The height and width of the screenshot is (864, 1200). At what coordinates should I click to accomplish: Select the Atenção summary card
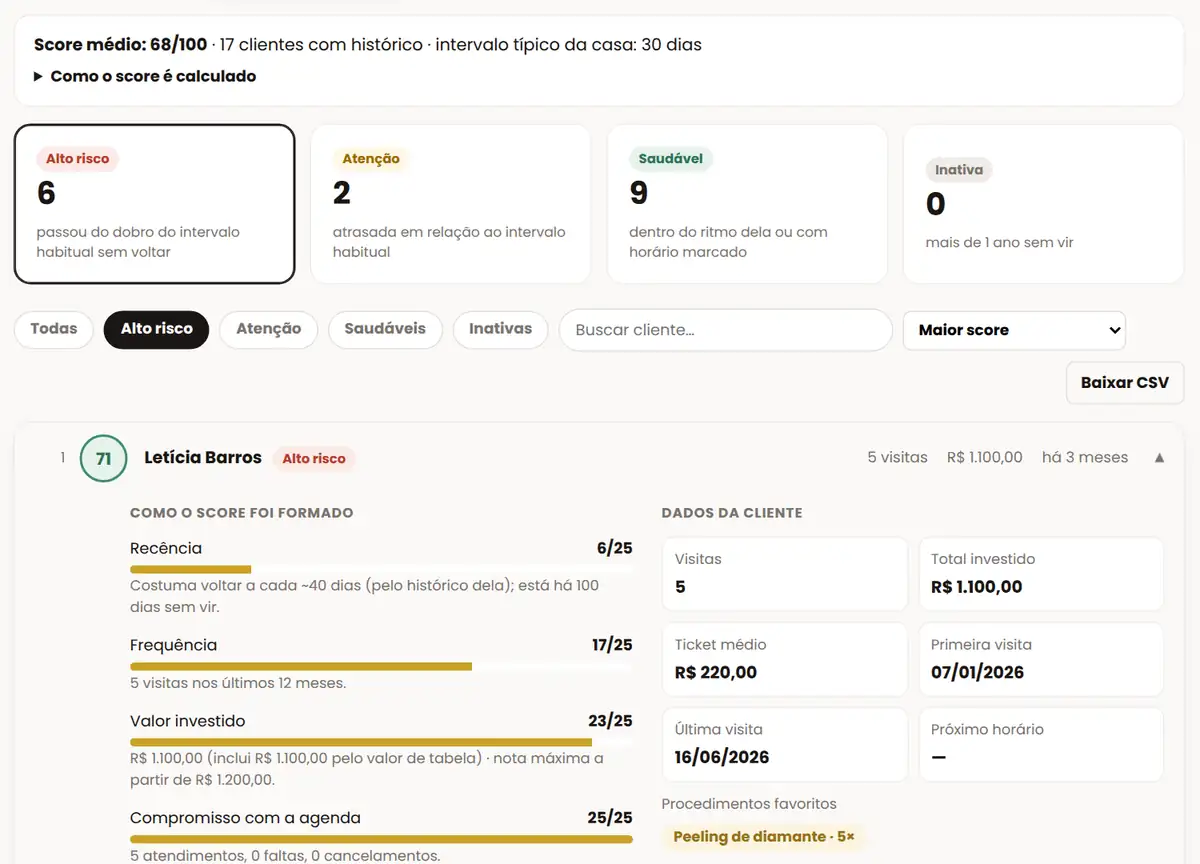pyautogui.click(x=450, y=204)
